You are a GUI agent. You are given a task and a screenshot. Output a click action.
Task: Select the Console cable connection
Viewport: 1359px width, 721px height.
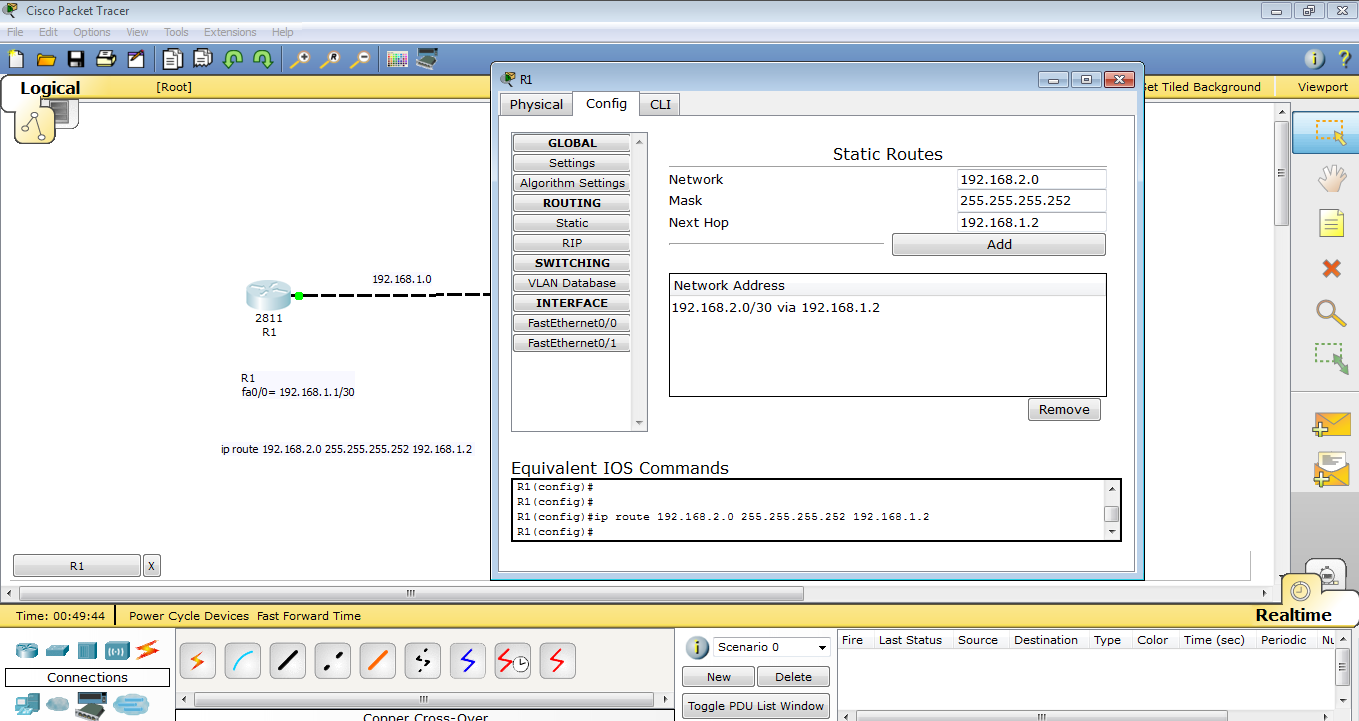242,660
